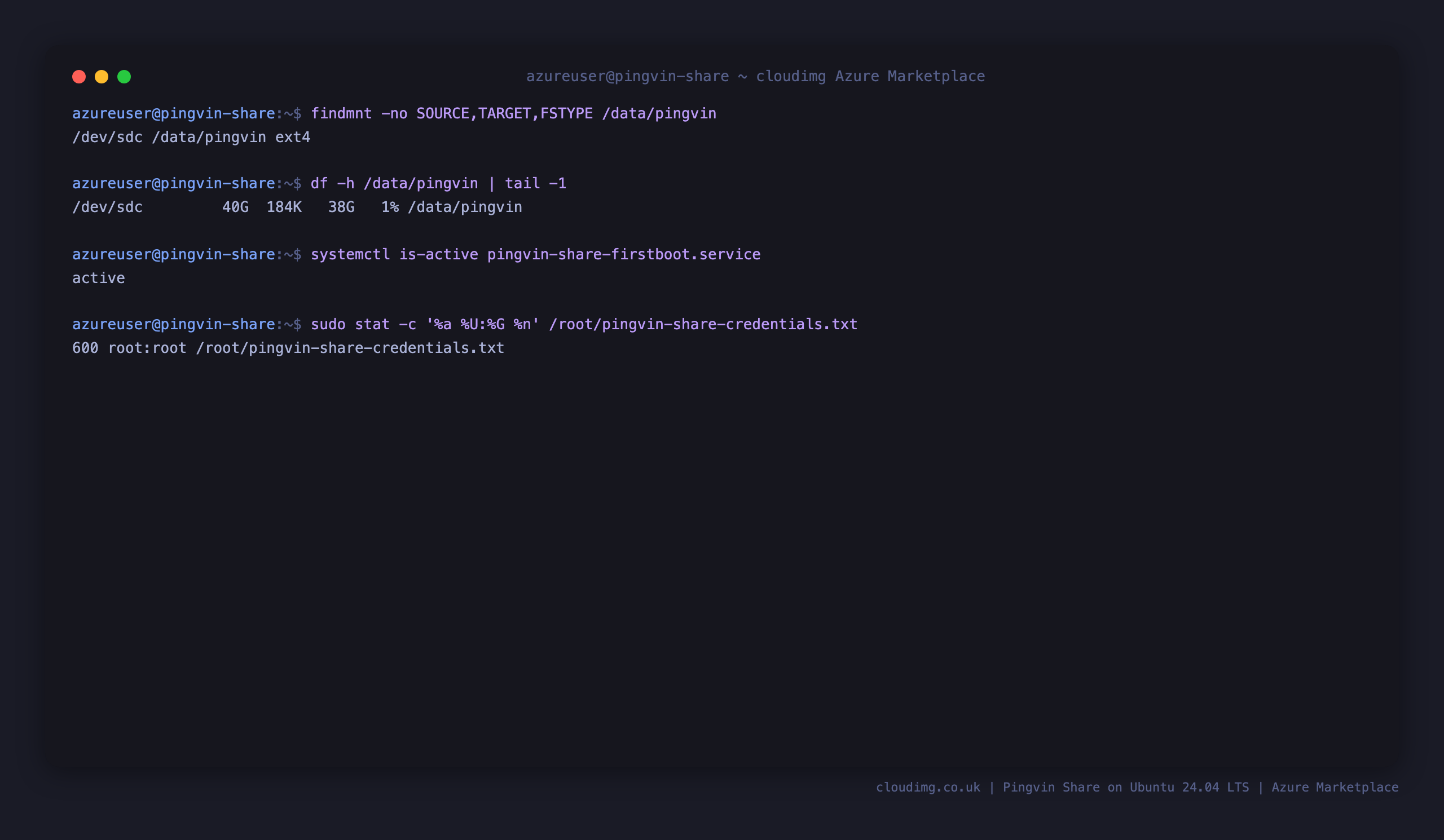This screenshot has height=840, width=1444.
Task: Click the green maximize window dot
Action: (x=124, y=77)
